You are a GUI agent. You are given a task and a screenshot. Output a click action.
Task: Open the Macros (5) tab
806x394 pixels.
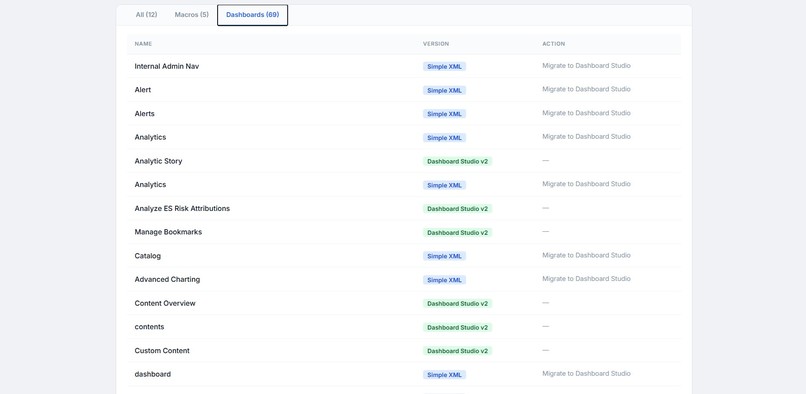pos(192,15)
